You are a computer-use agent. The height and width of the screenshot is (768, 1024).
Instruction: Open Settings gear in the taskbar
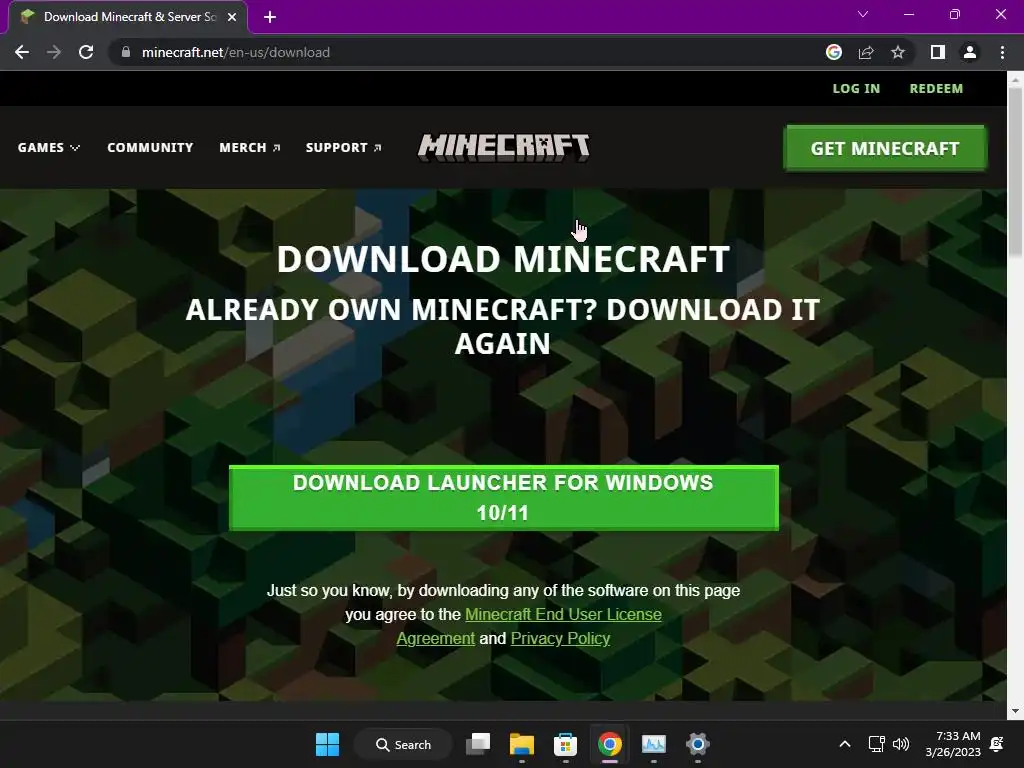click(697, 744)
